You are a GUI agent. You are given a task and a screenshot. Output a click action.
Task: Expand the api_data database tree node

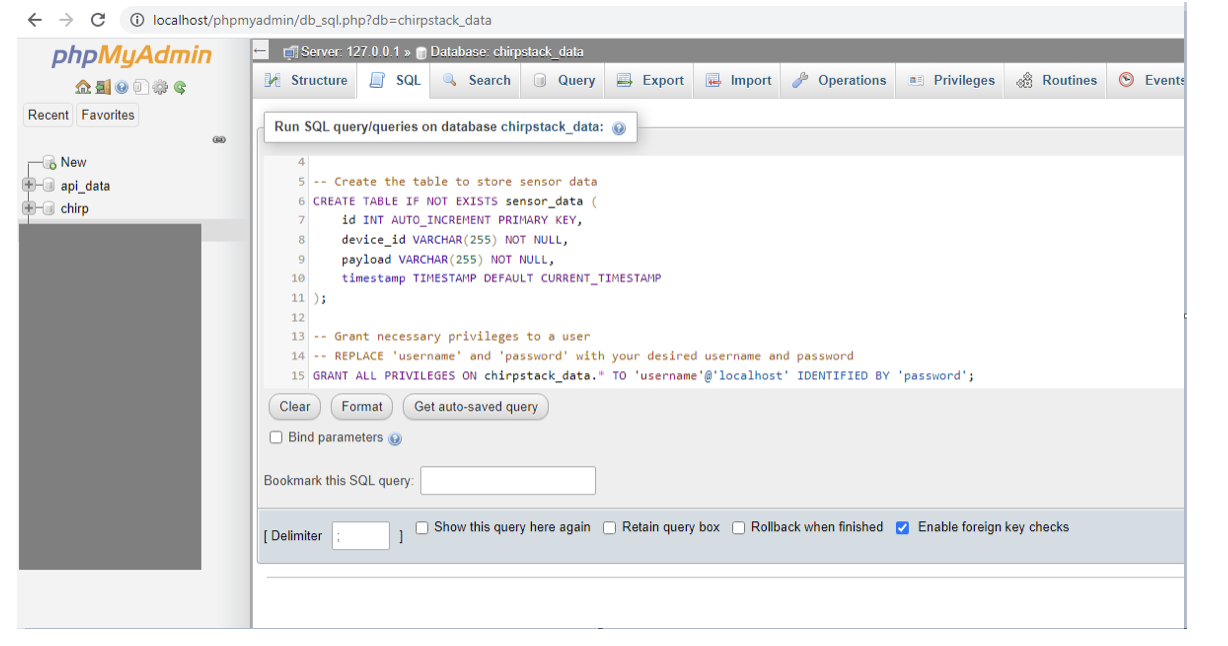click(x=29, y=185)
